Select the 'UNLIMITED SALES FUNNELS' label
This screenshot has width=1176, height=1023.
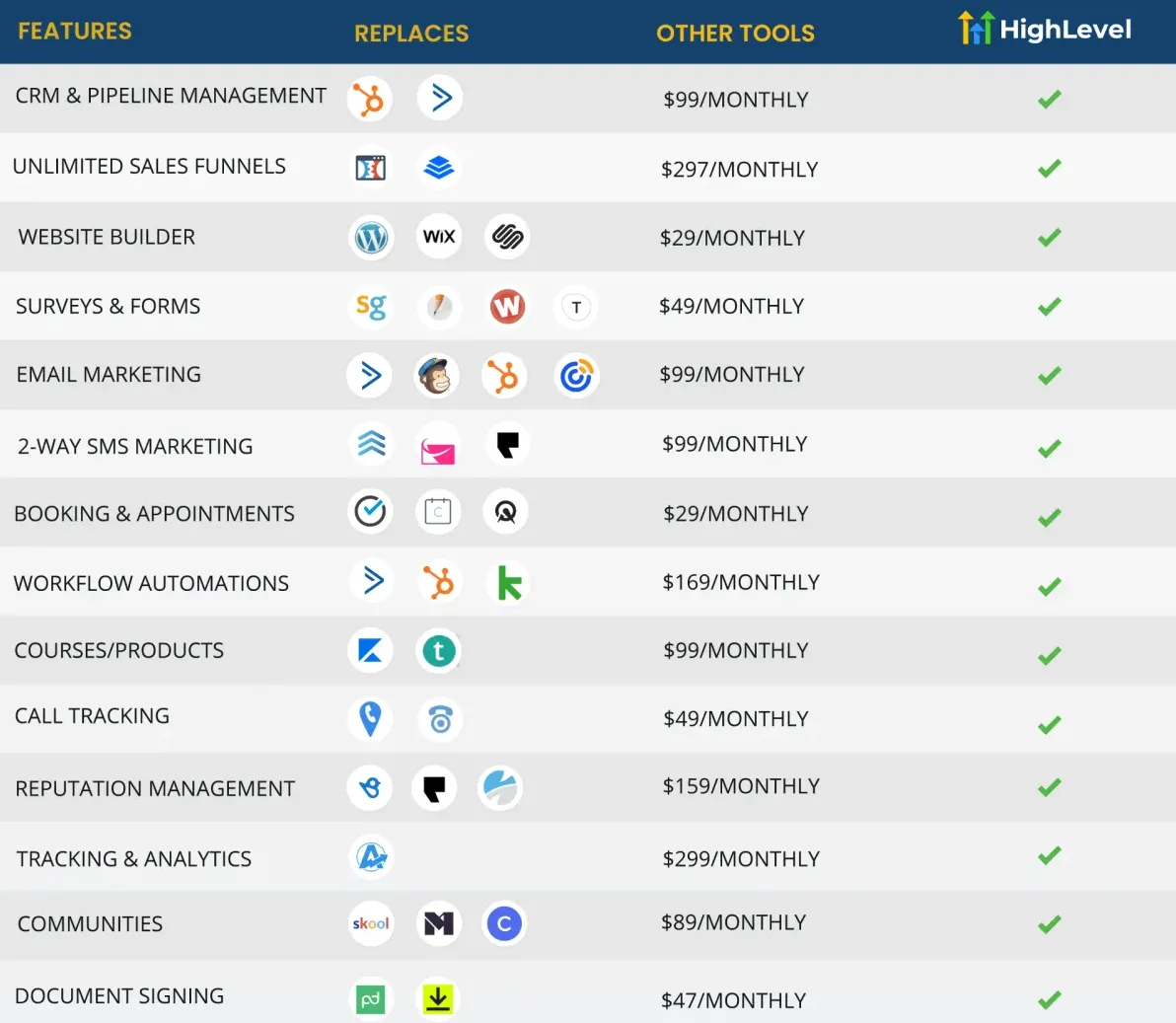(x=149, y=166)
